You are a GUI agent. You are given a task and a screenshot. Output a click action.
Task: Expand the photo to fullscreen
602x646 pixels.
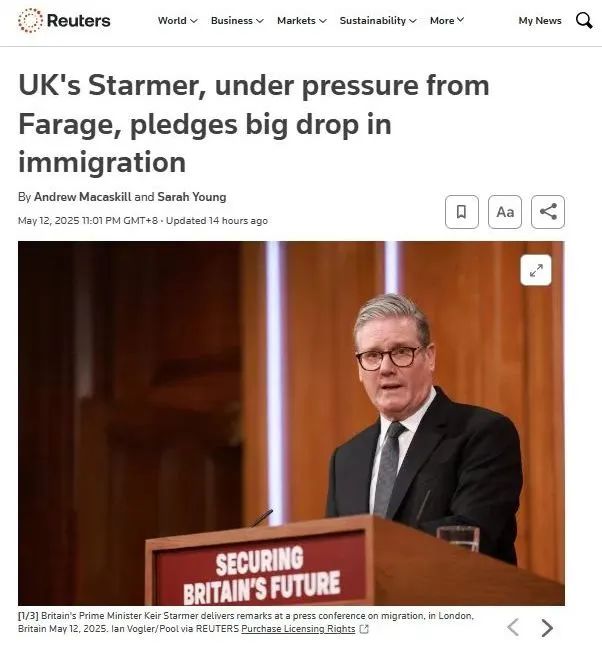point(536,270)
